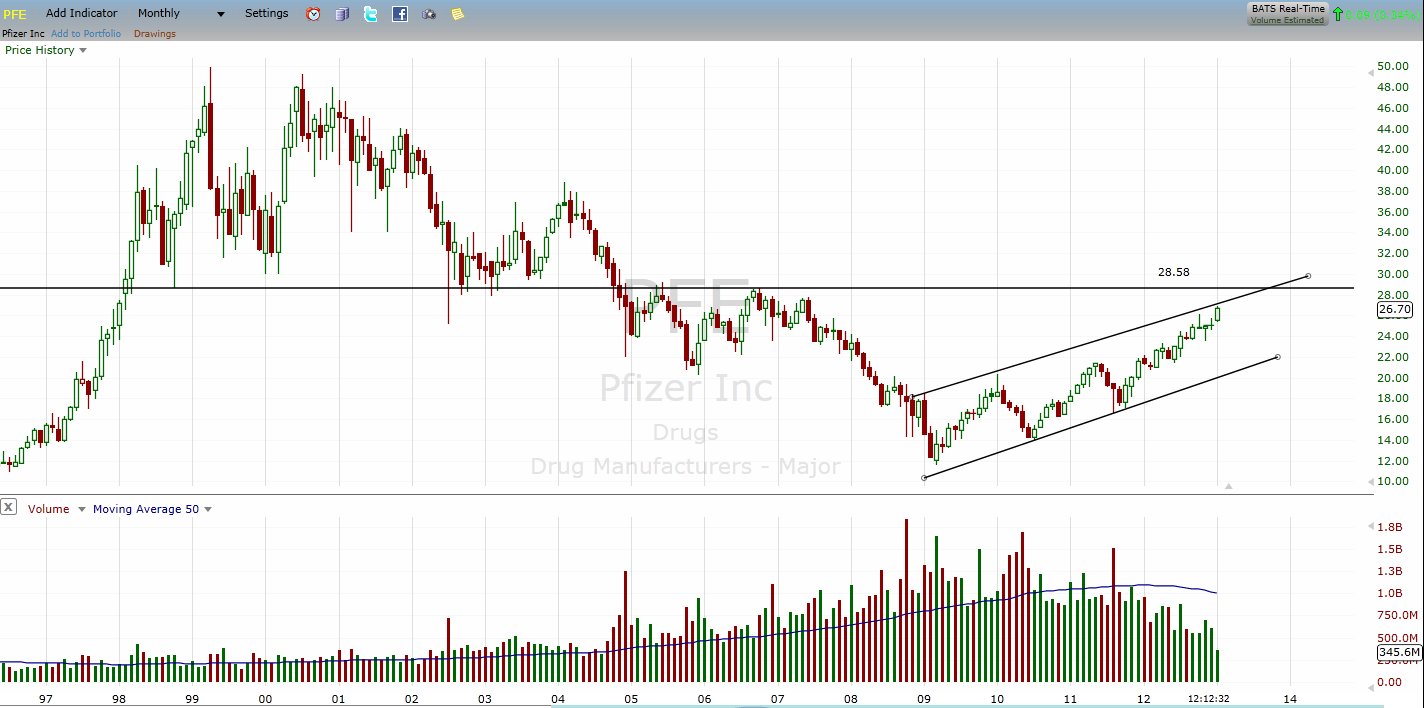Click the green up-arrow price change indicator
Image resolution: width=1424 pixels, height=708 pixels.
coord(1338,14)
